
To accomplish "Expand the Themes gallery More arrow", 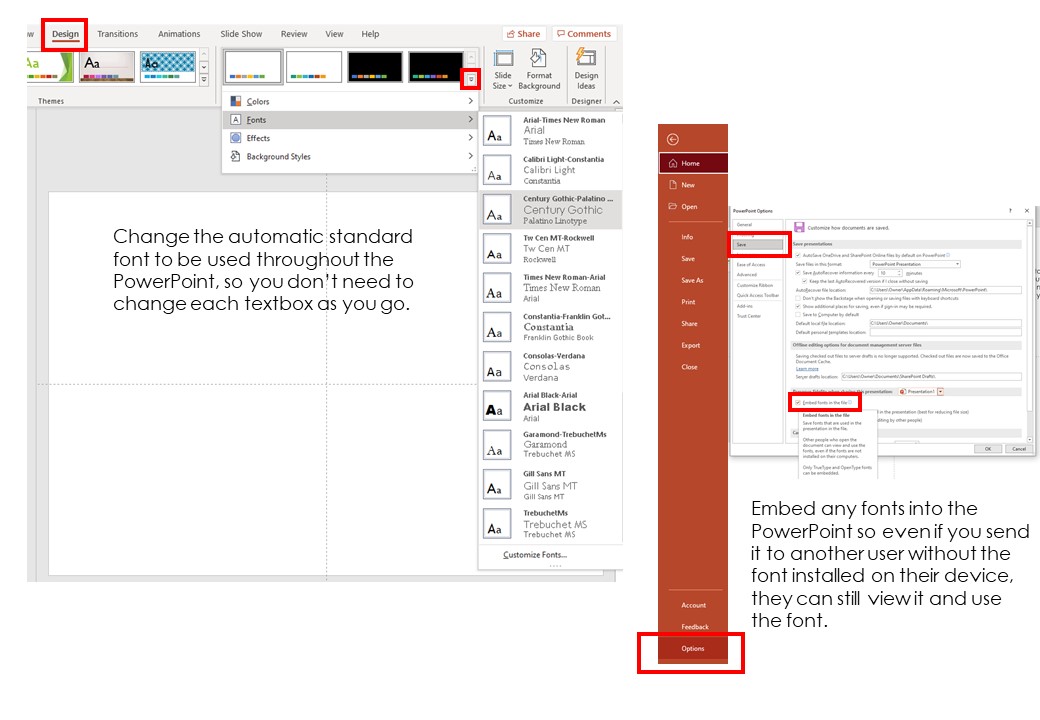I will [204, 80].
